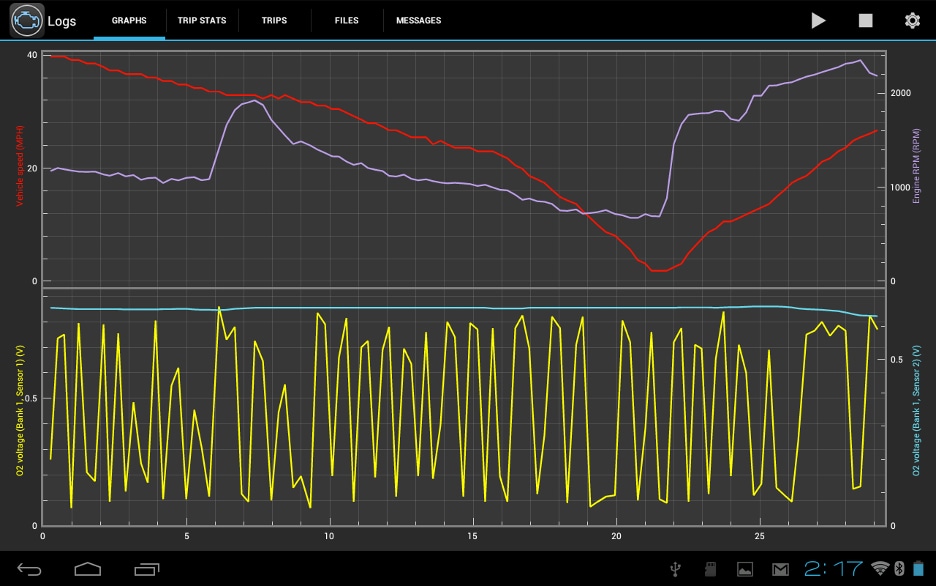The width and height of the screenshot is (936, 586).
Task: Switch to the Graphs tab
Action: pyautogui.click(x=129, y=20)
